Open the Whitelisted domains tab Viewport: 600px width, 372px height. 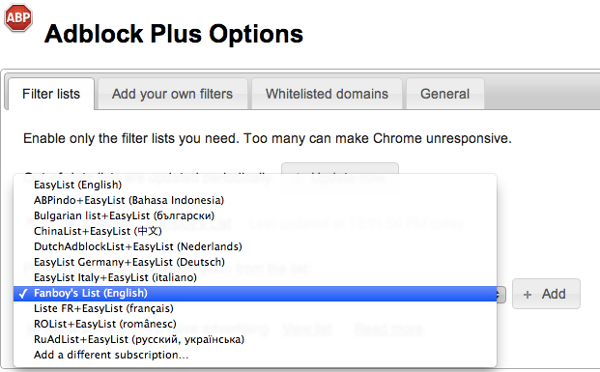(x=327, y=94)
